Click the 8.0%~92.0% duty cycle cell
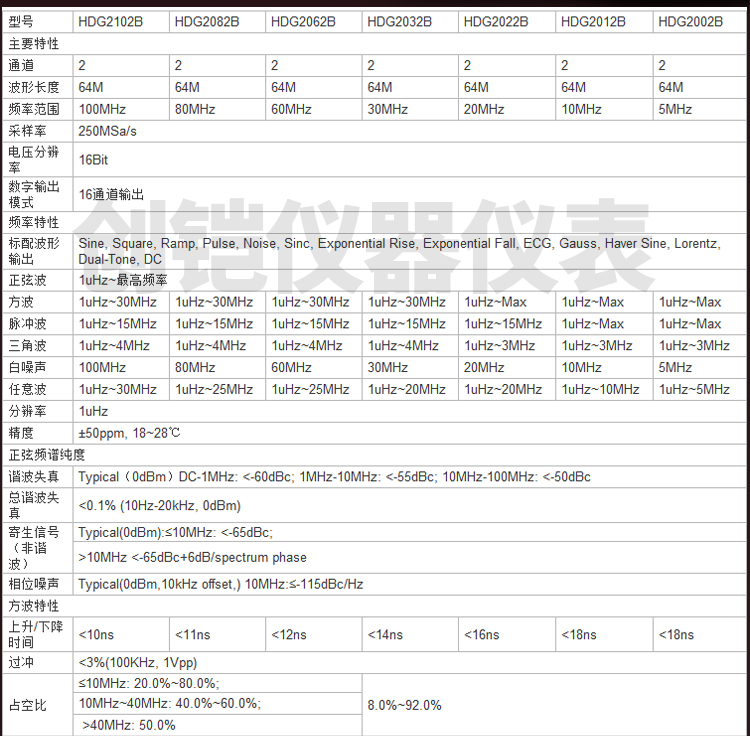750x736 pixels. coord(404,705)
